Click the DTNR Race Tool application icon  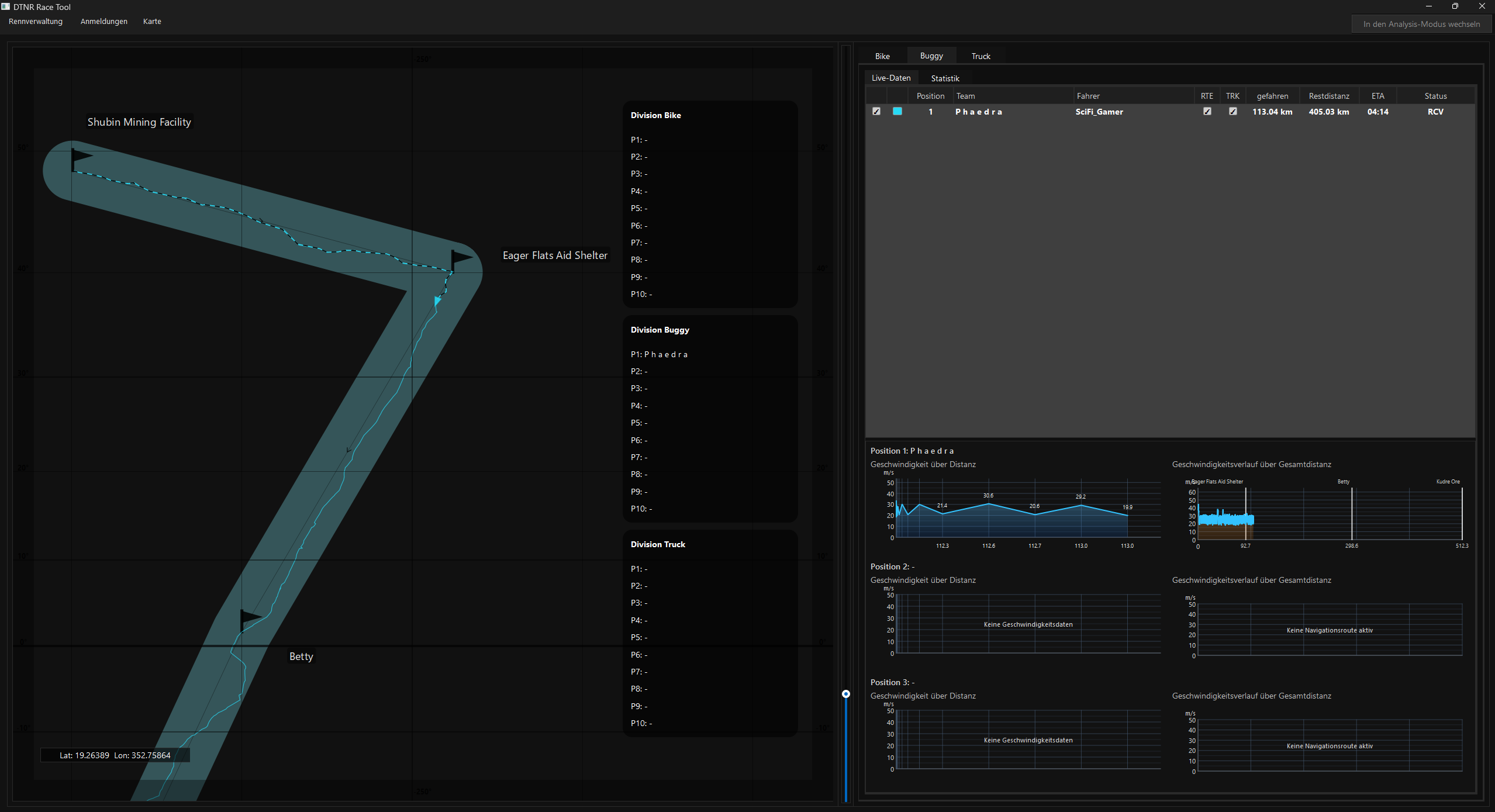(x=5, y=6)
